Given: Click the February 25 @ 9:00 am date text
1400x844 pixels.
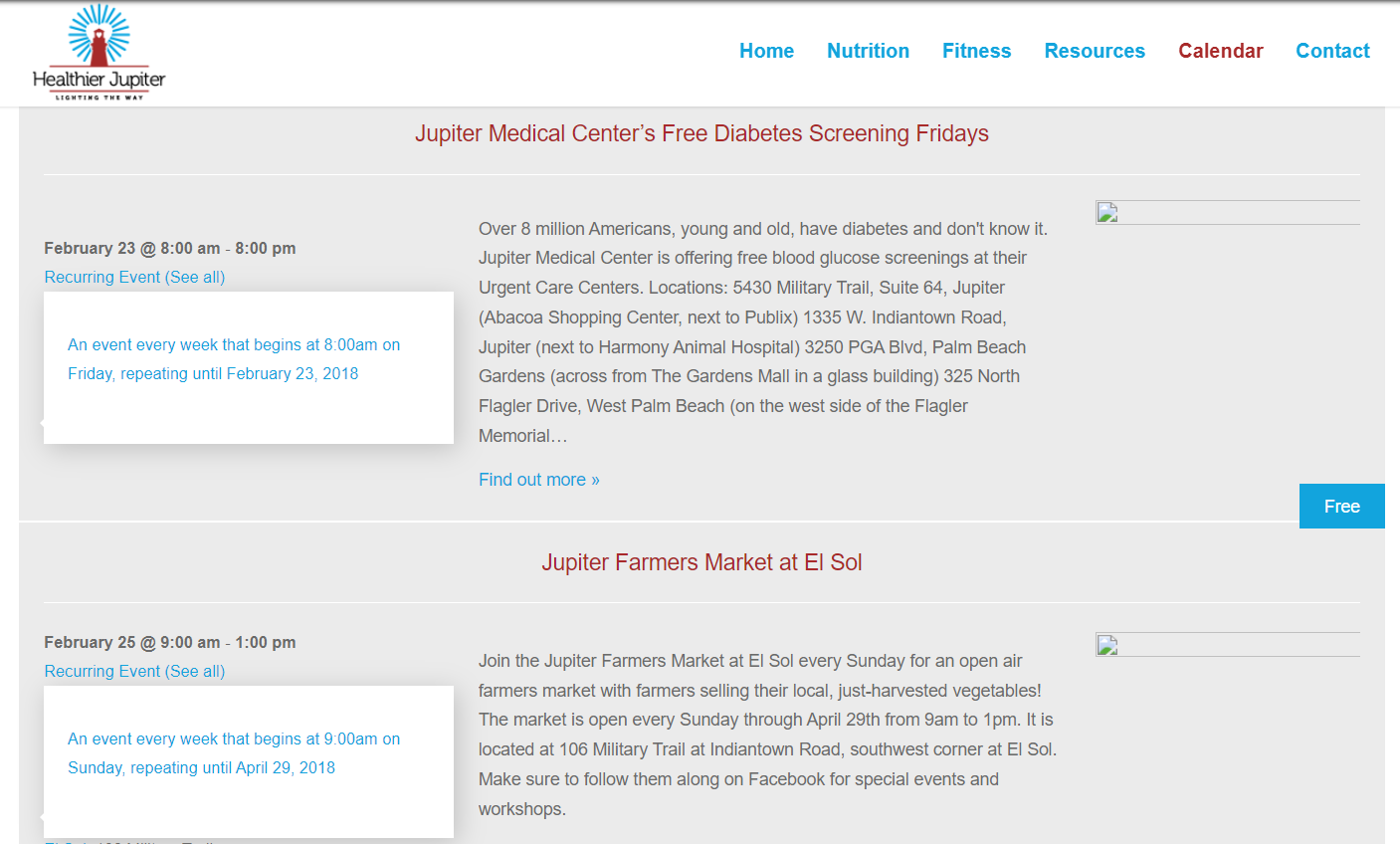Looking at the screenshot, I should click(170, 642).
